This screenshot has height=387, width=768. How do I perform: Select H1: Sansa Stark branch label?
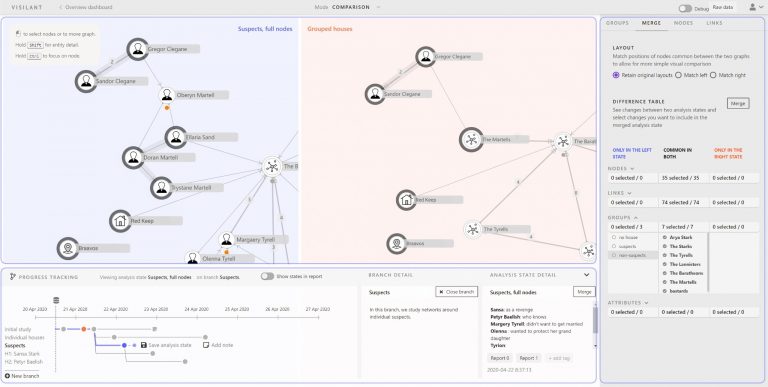22,354
